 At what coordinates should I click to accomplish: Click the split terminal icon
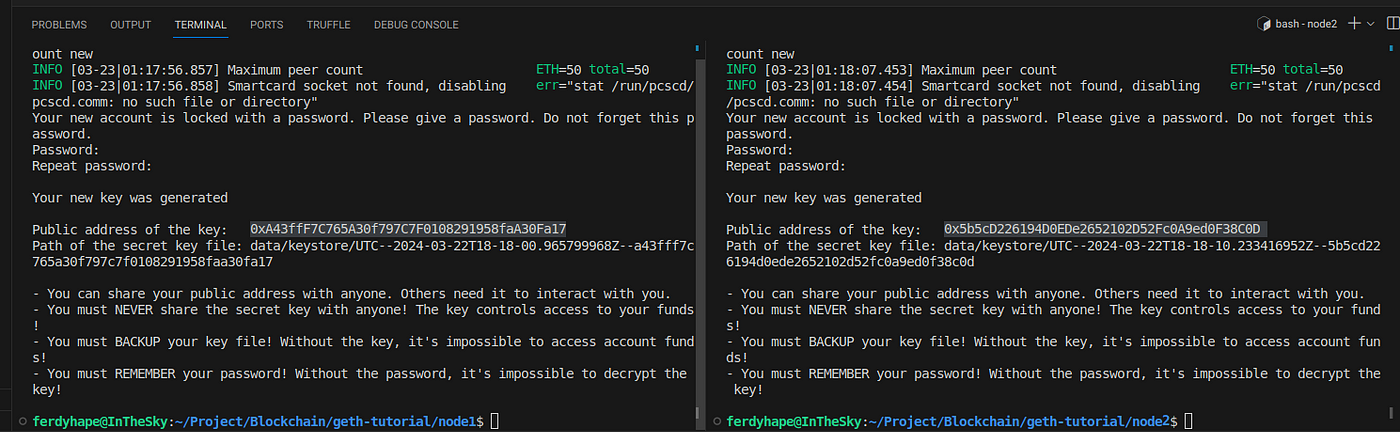pyautogui.click(x=1391, y=23)
